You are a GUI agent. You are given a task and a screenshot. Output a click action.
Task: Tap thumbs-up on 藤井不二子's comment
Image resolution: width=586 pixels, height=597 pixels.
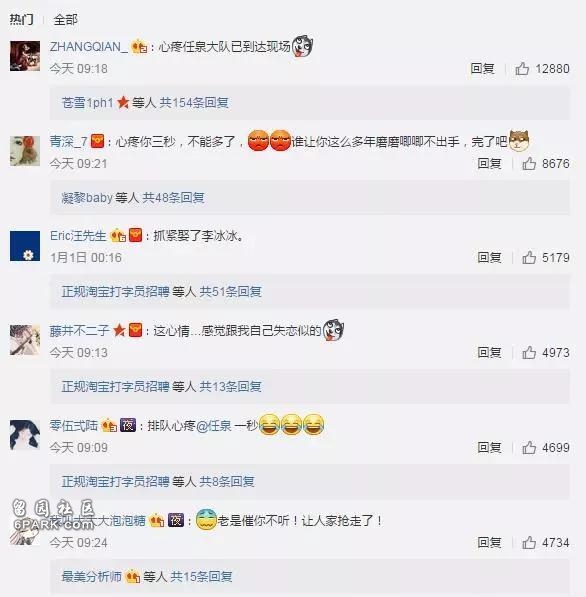(x=529, y=353)
